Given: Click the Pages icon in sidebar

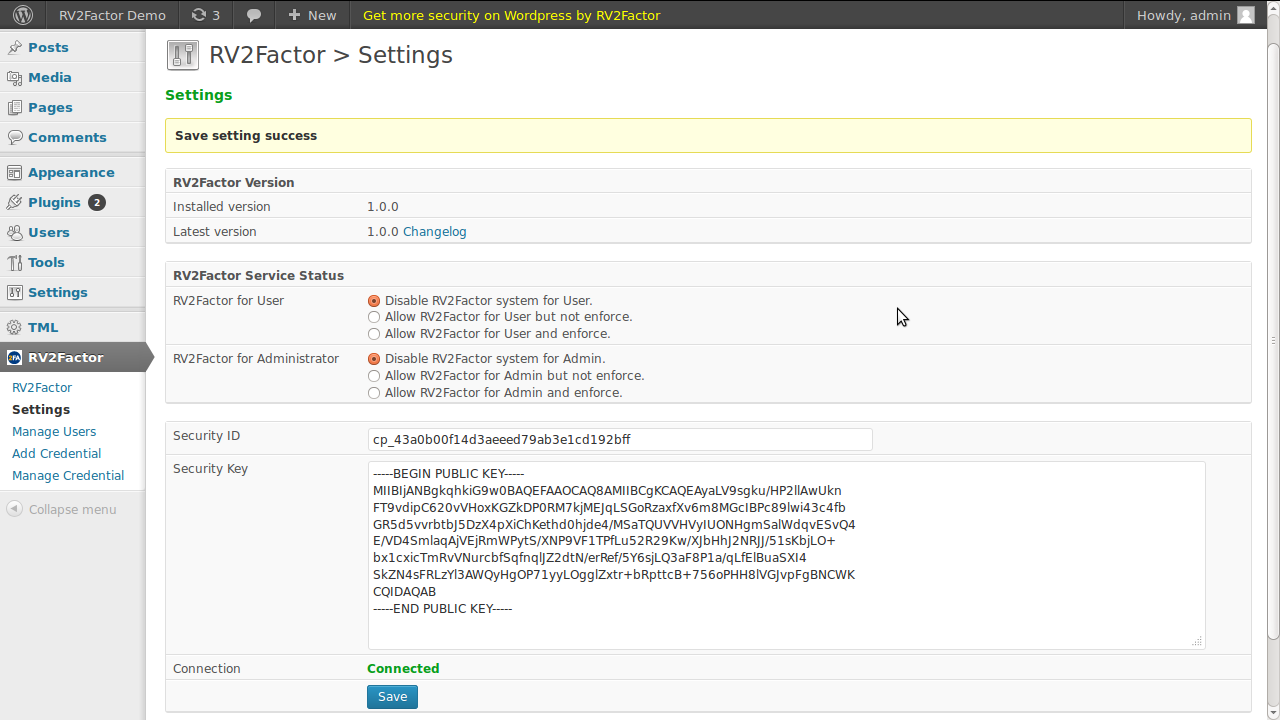Looking at the screenshot, I should click(14, 107).
